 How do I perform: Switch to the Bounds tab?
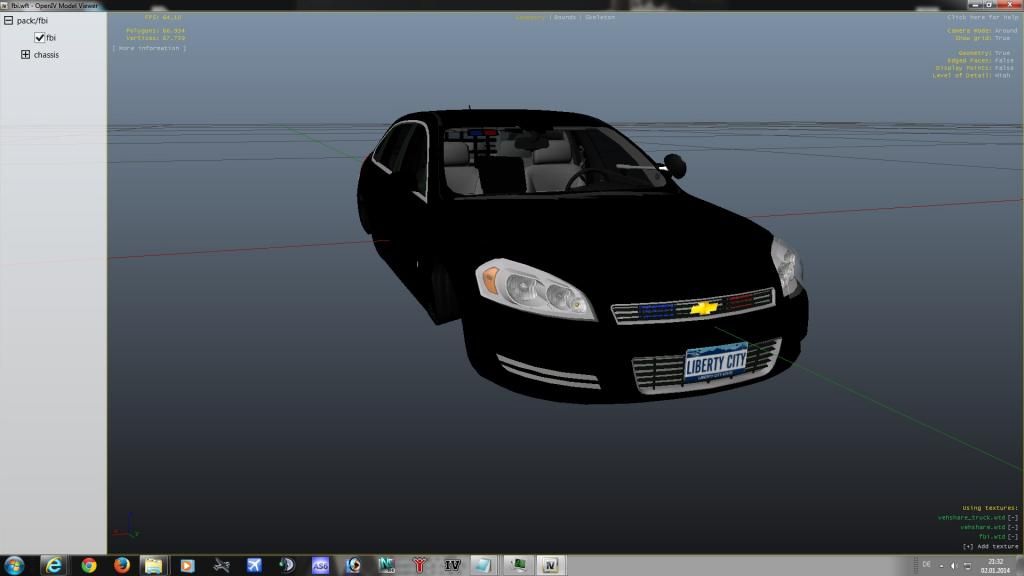coord(565,16)
